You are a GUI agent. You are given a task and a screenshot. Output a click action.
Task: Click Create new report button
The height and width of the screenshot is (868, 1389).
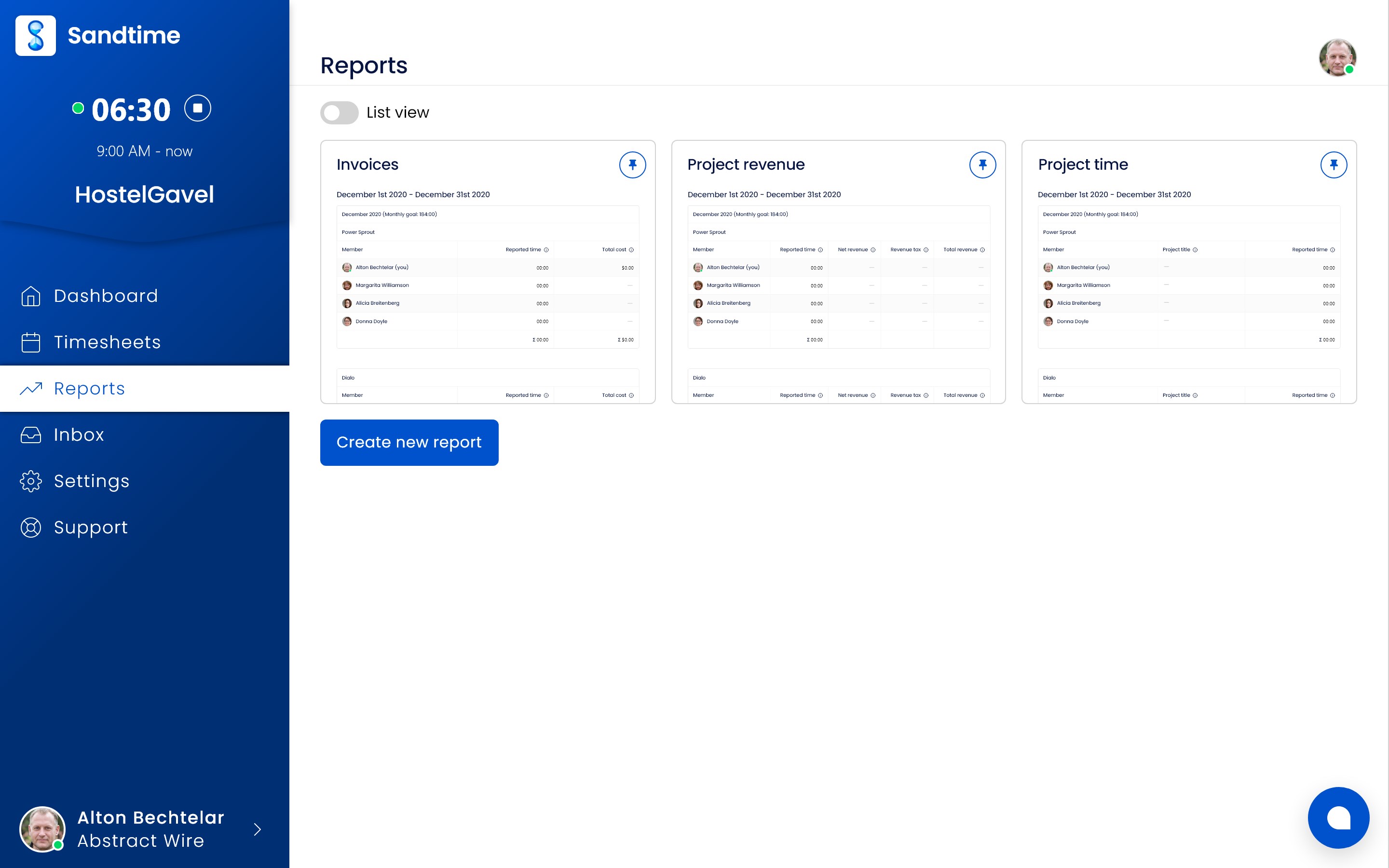click(409, 443)
